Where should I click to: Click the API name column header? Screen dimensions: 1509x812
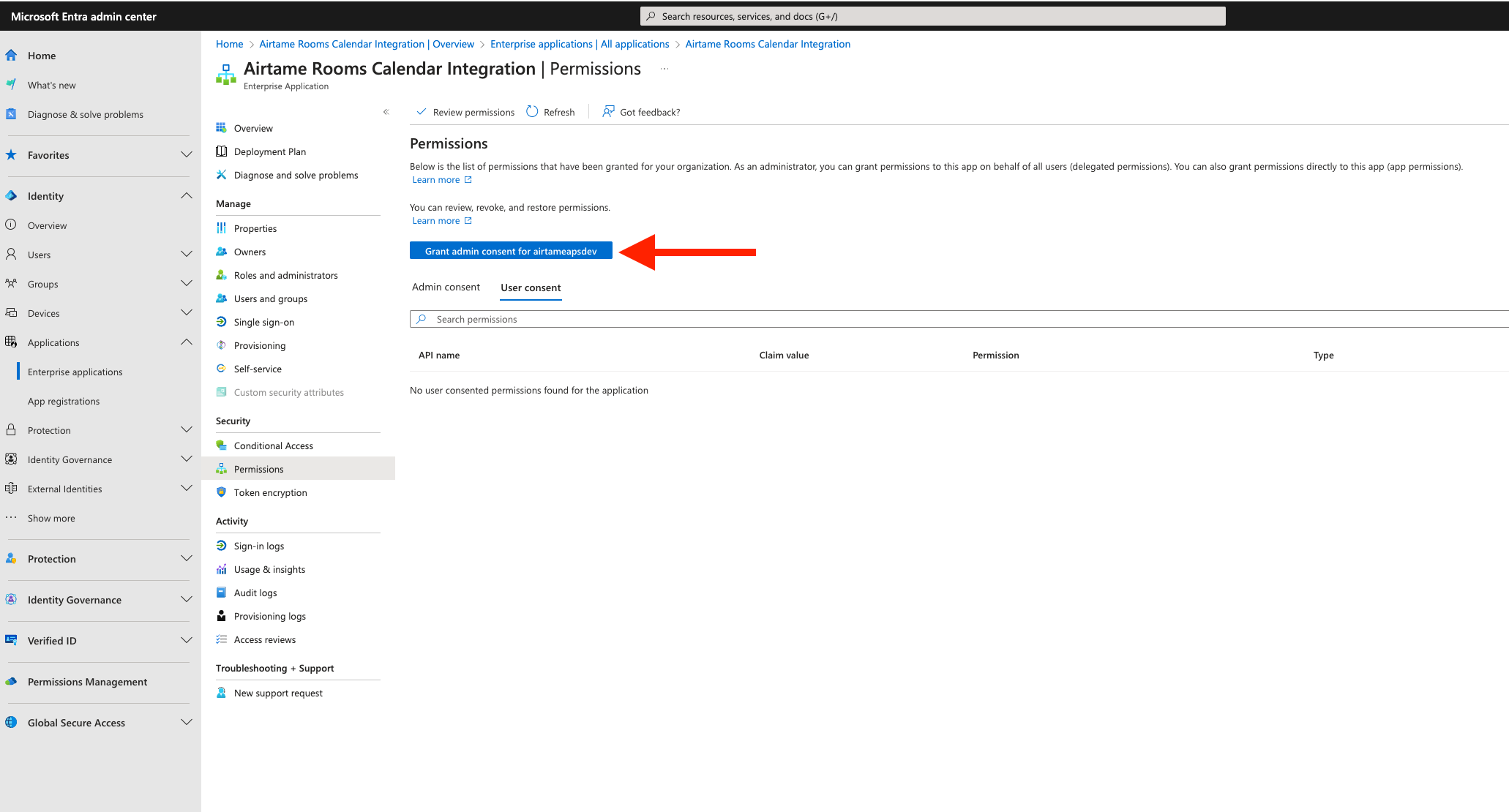click(x=439, y=356)
